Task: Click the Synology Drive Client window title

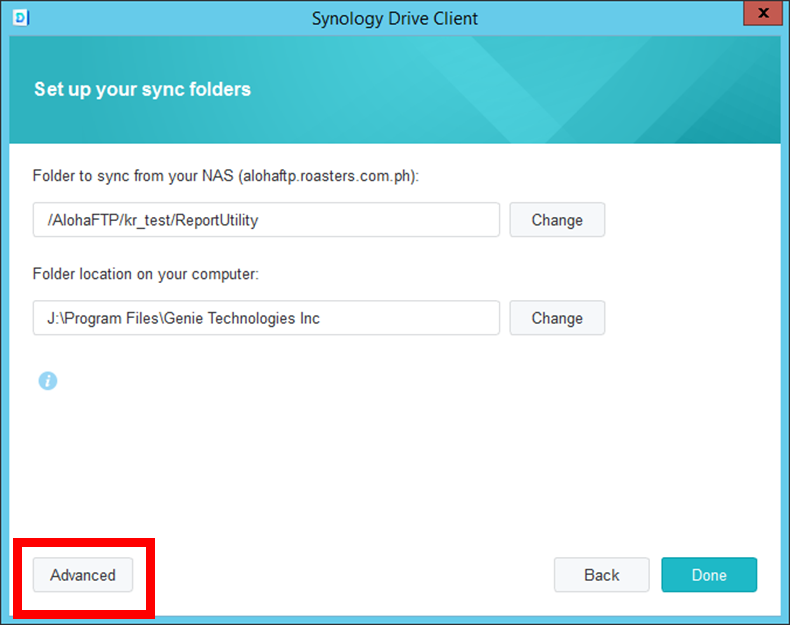Action: pos(394,19)
